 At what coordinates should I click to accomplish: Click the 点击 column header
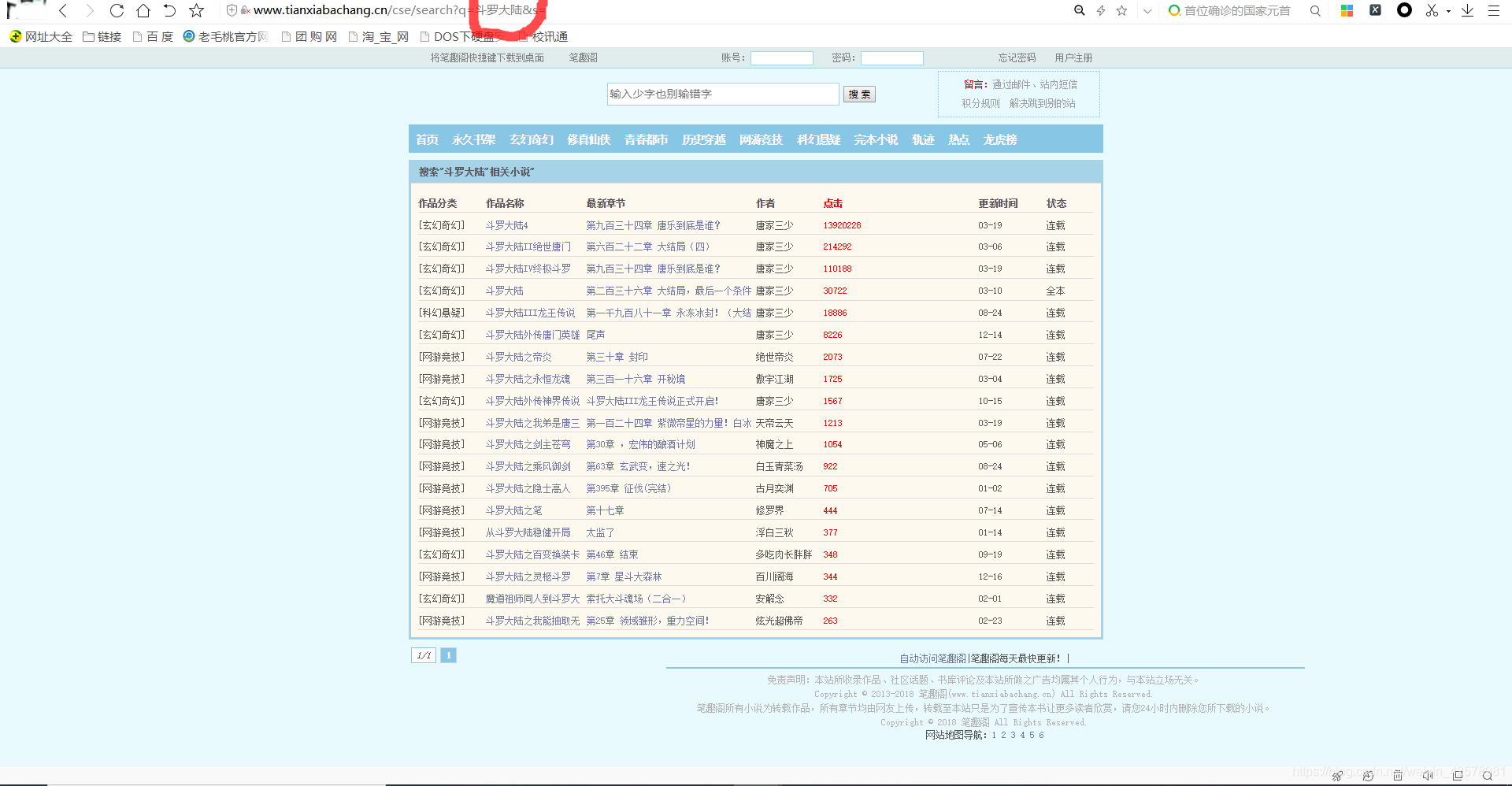tap(833, 203)
